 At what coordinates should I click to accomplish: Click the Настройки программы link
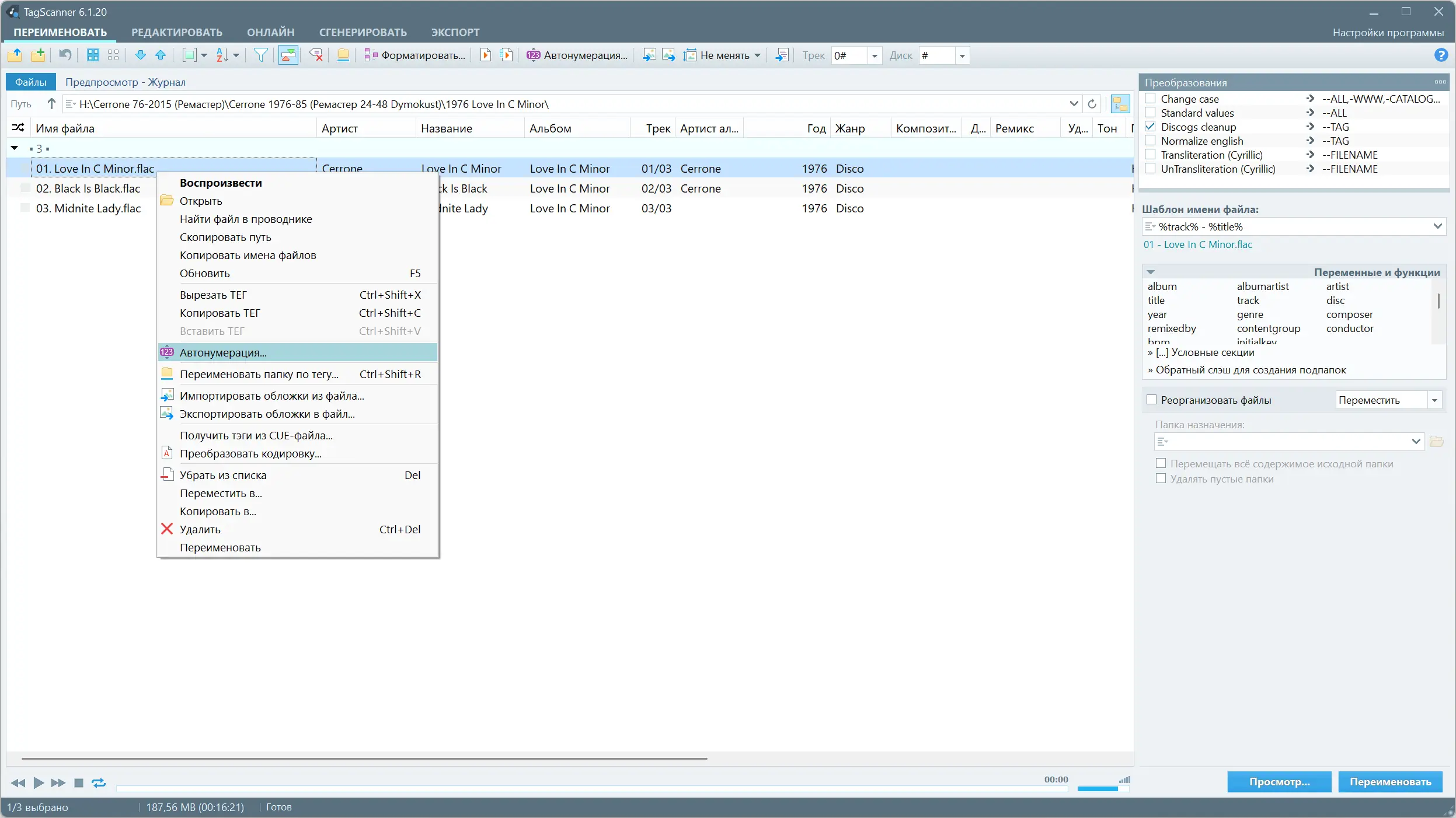pyautogui.click(x=1388, y=32)
